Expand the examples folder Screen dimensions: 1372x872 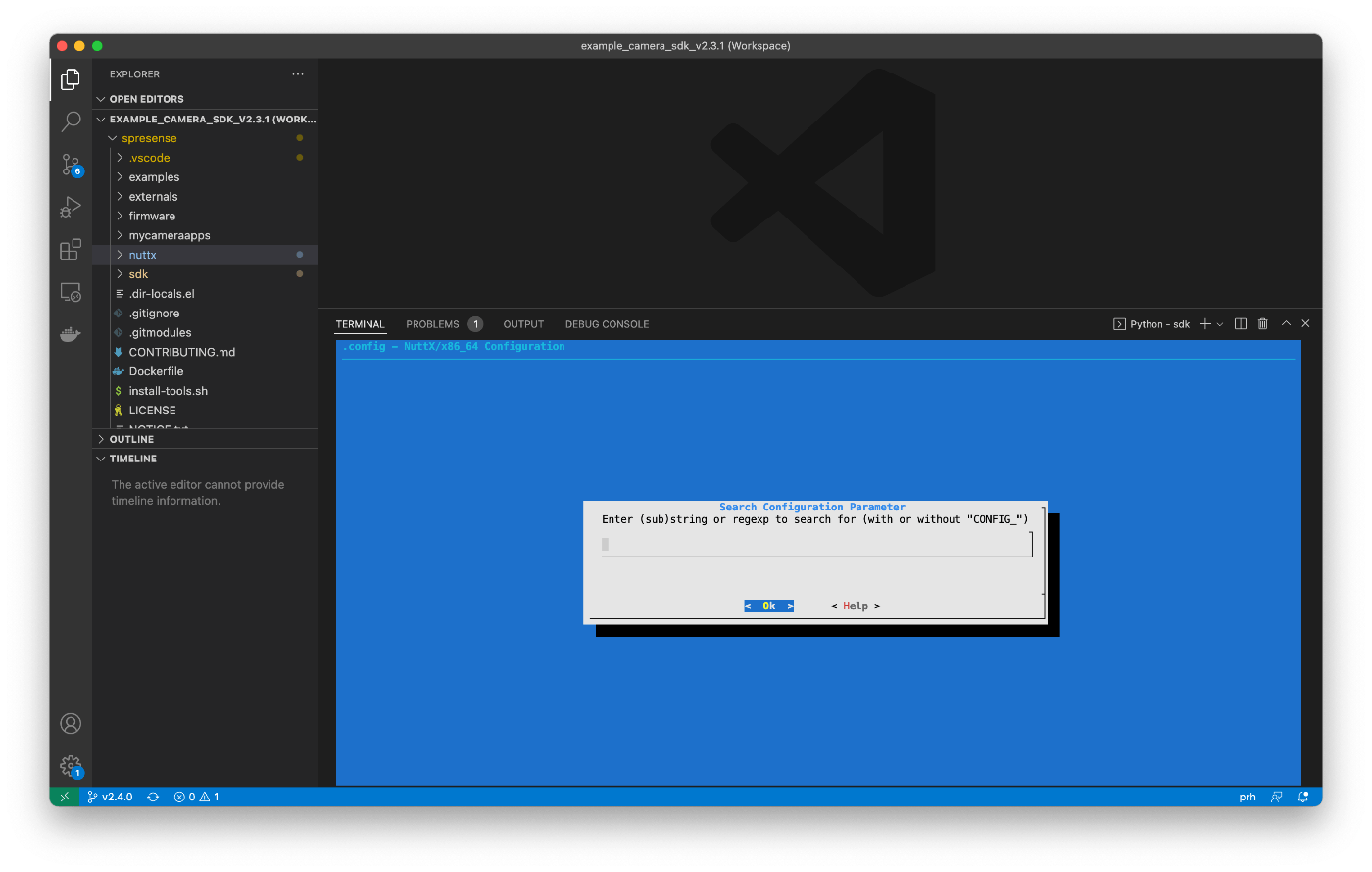pos(206,177)
